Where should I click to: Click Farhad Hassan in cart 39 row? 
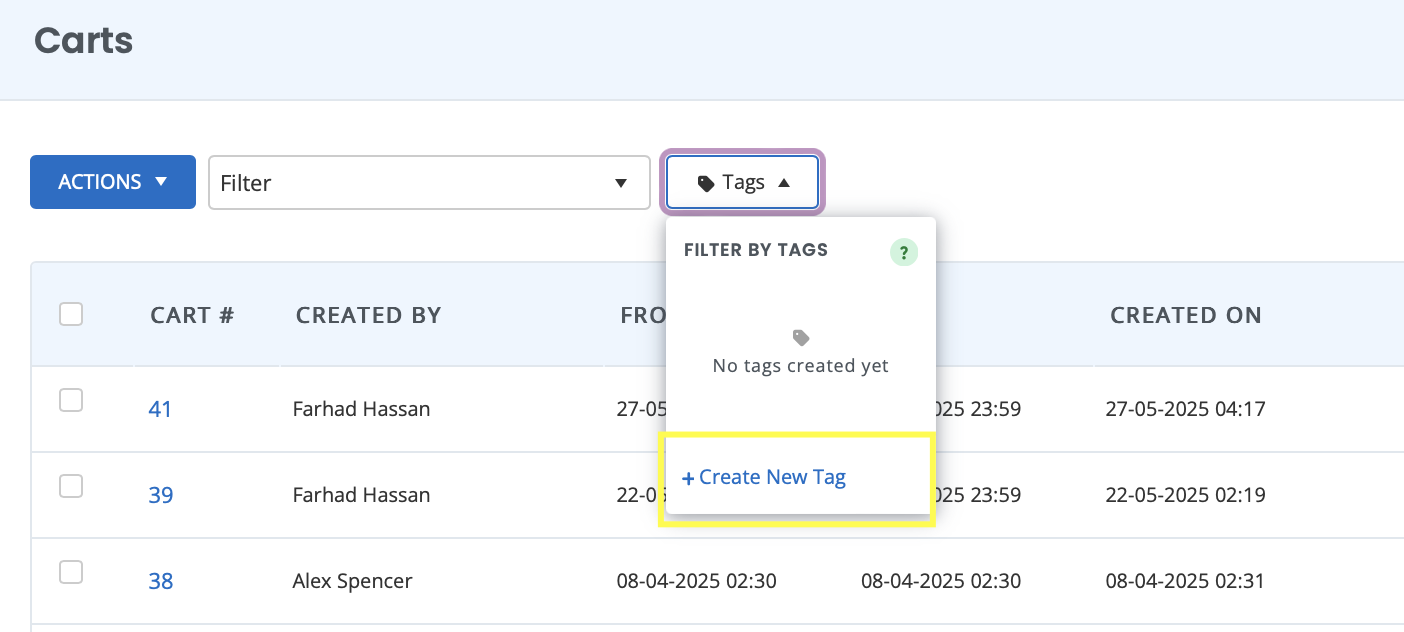coord(362,495)
